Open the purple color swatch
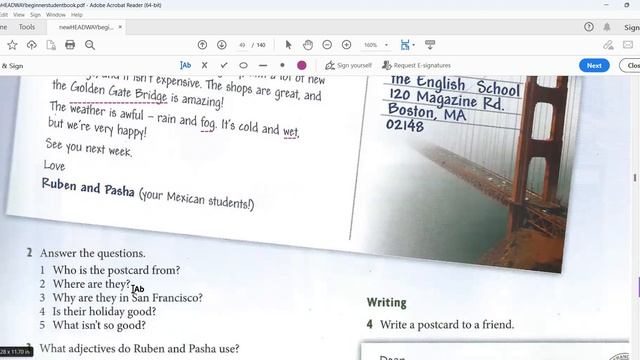The width and height of the screenshot is (640, 360). [x=302, y=65]
